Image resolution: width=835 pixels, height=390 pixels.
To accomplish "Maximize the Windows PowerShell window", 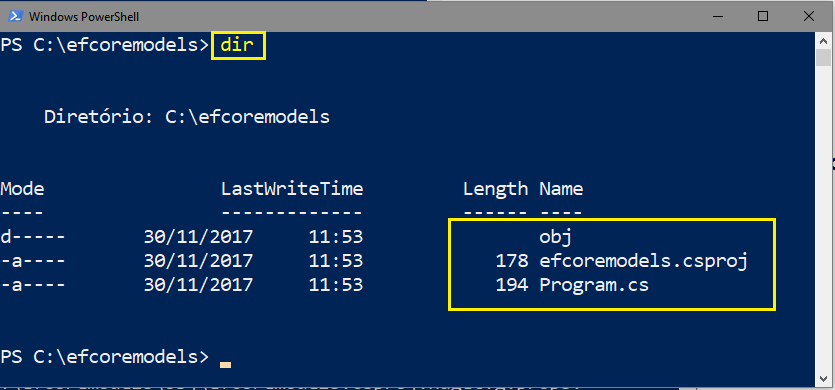I will point(763,17).
